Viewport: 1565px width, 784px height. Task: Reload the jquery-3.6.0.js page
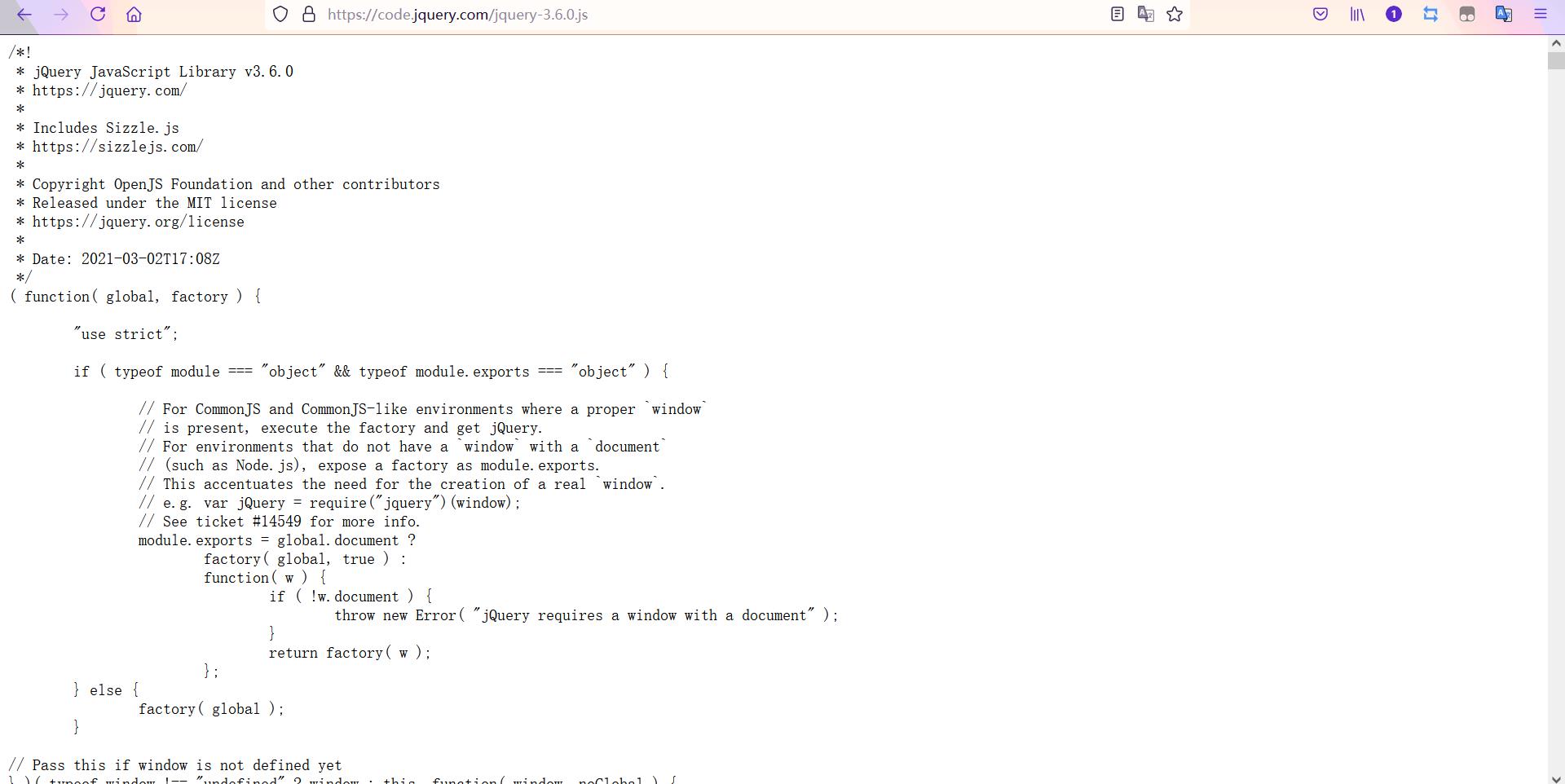pyautogui.click(x=98, y=15)
